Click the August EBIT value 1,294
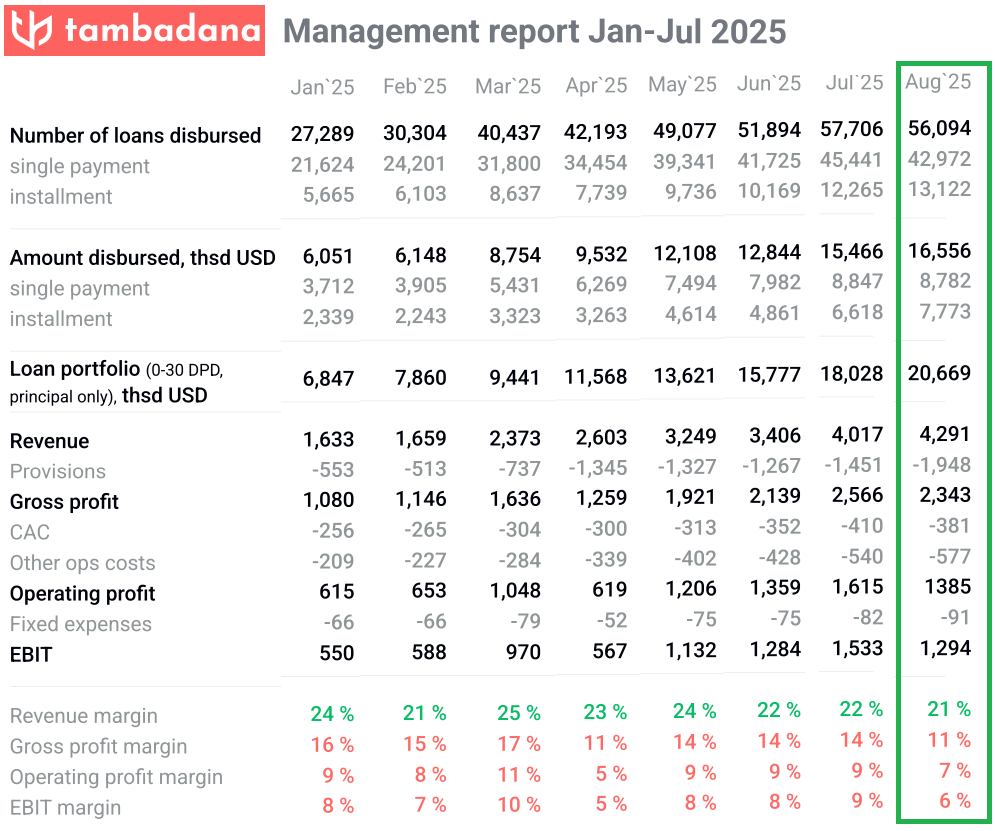Viewport: 995px width, 831px height. click(945, 648)
